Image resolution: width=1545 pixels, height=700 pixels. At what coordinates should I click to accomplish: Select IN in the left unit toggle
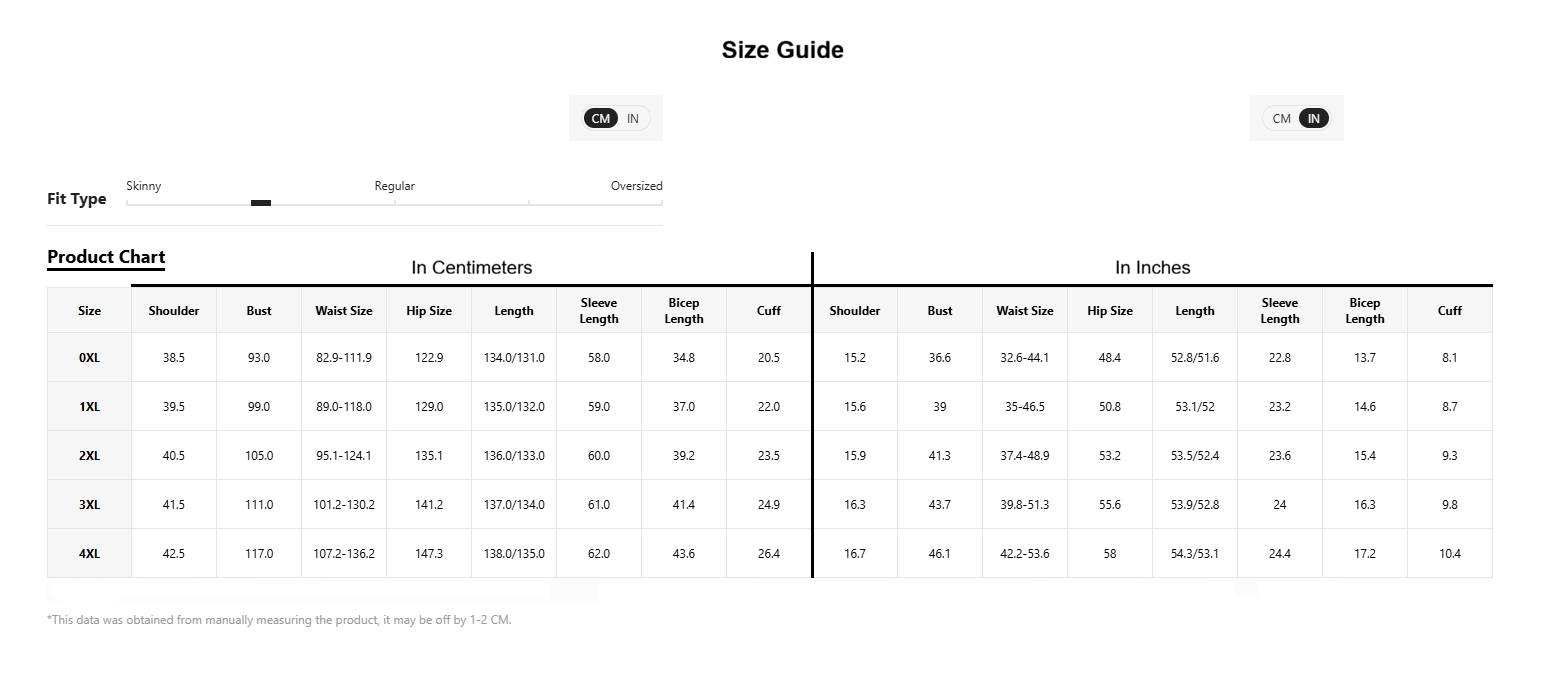coord(633,118)
